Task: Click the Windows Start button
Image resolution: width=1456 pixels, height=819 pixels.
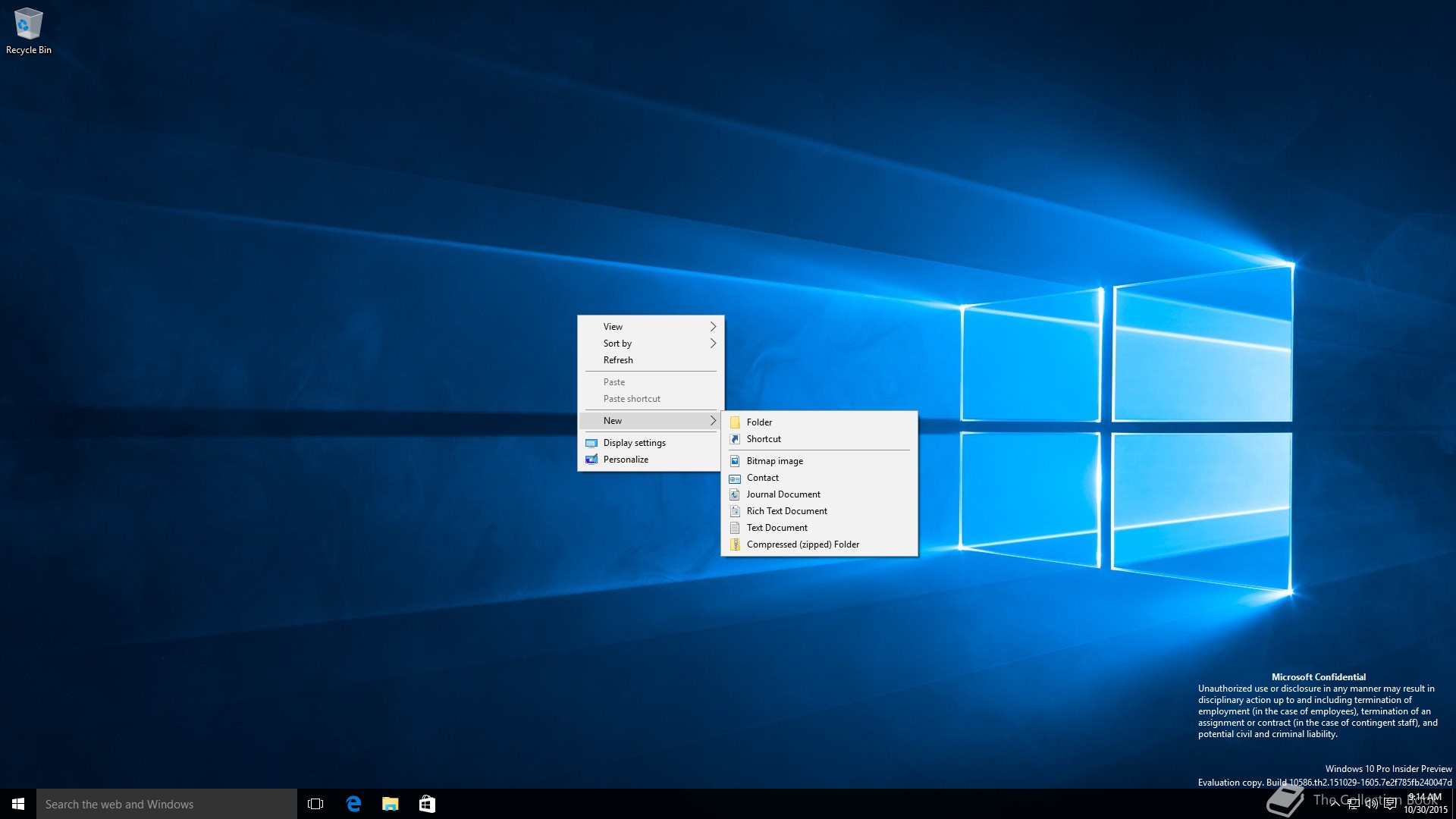Action: click(18, 804)
